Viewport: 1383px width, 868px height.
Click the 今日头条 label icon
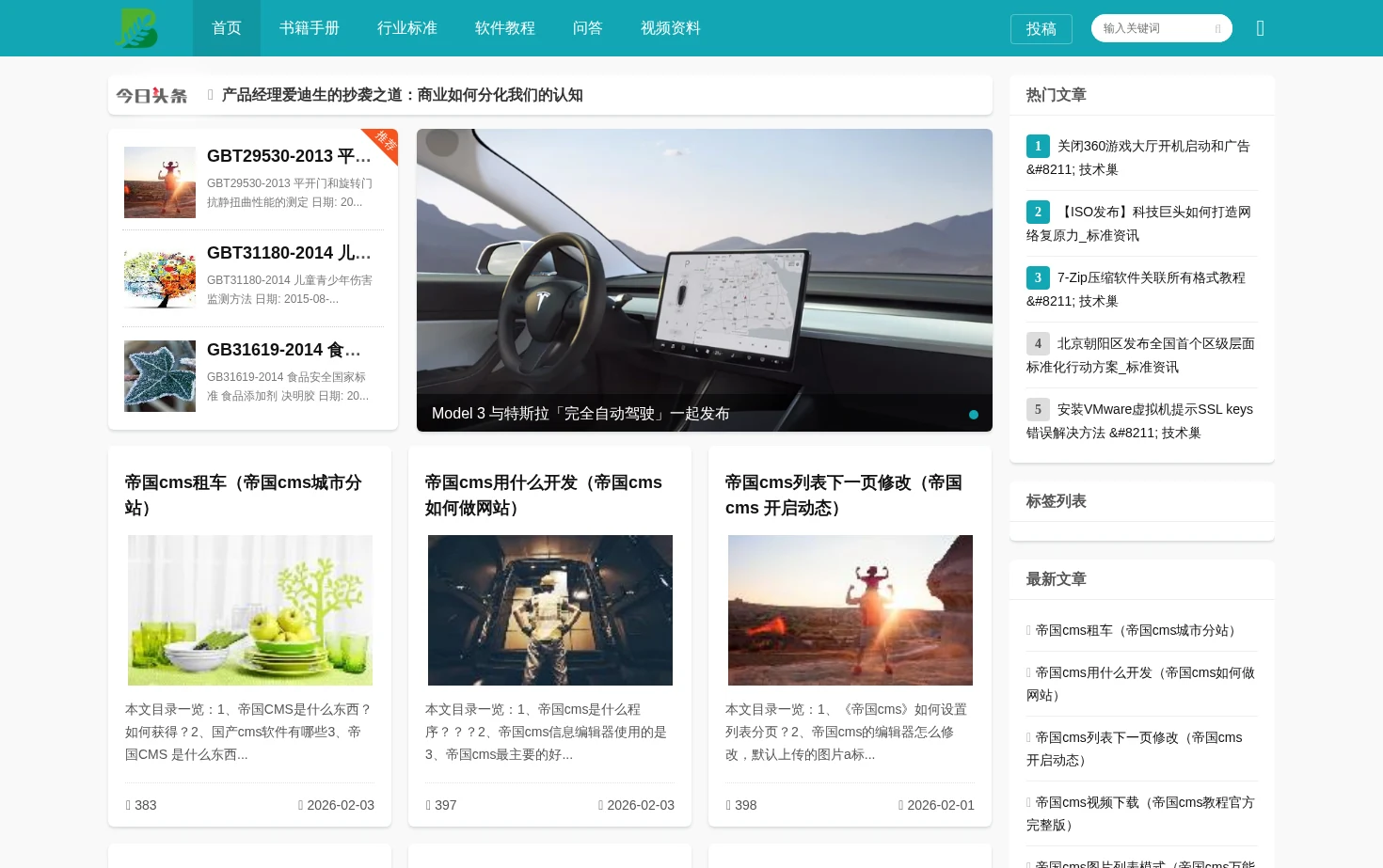click(151, 95)
